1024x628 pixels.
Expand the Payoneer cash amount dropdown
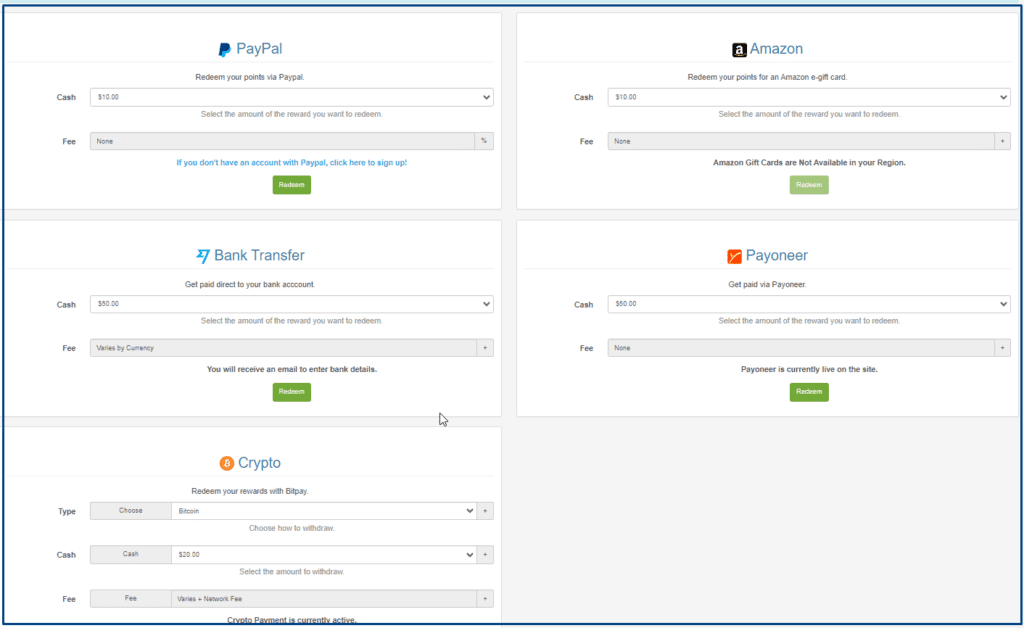pos(808,304)
